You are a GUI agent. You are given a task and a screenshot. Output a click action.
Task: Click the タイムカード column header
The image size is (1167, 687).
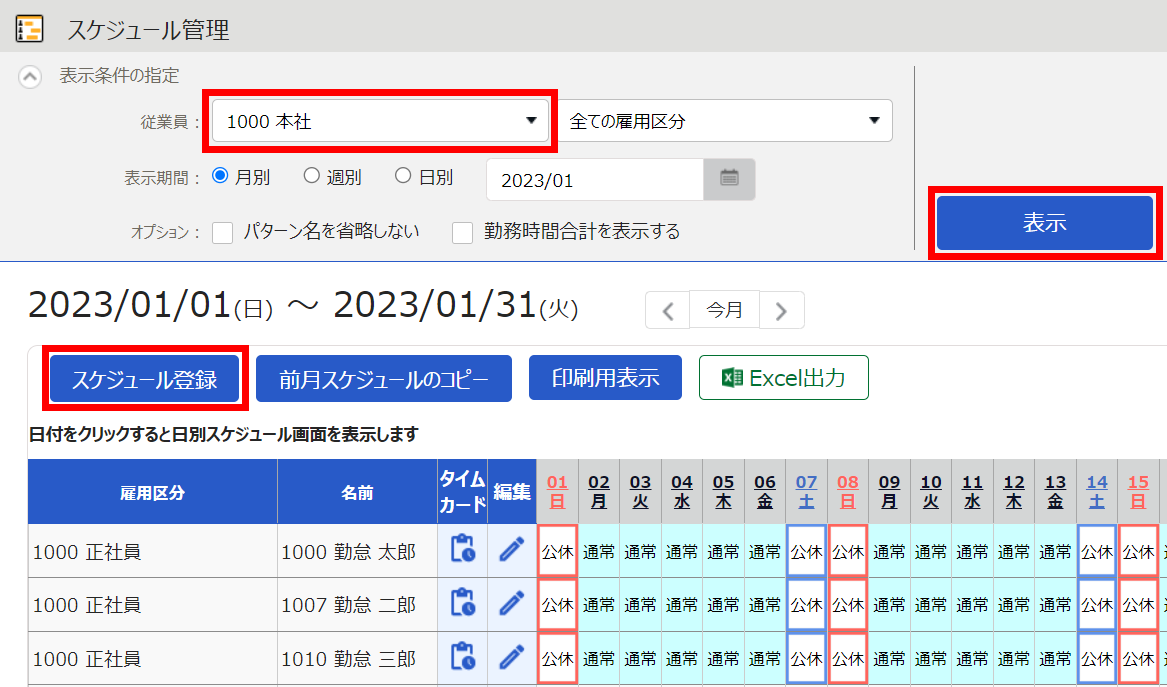point(462,492)
